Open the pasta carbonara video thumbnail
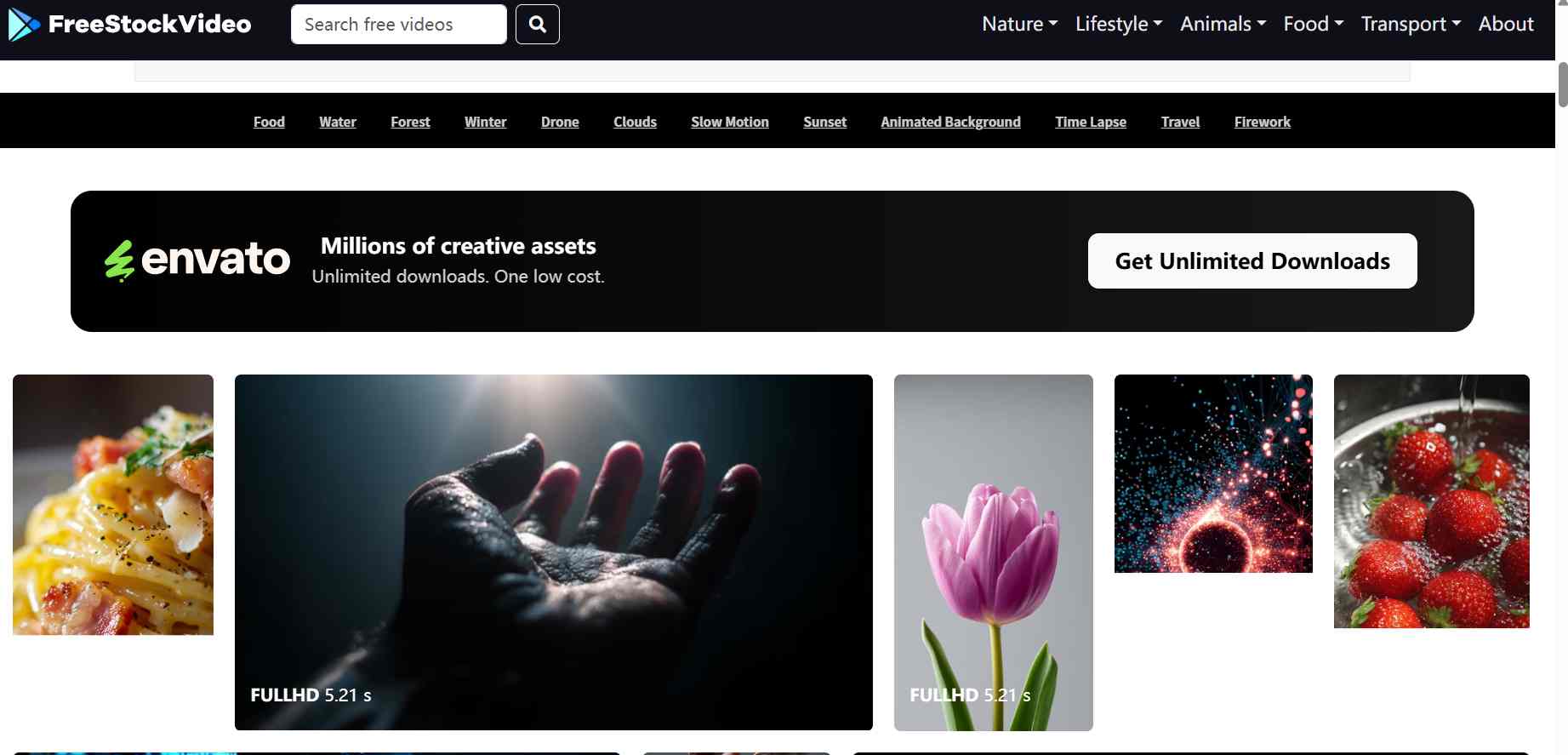 pos(113,504)
